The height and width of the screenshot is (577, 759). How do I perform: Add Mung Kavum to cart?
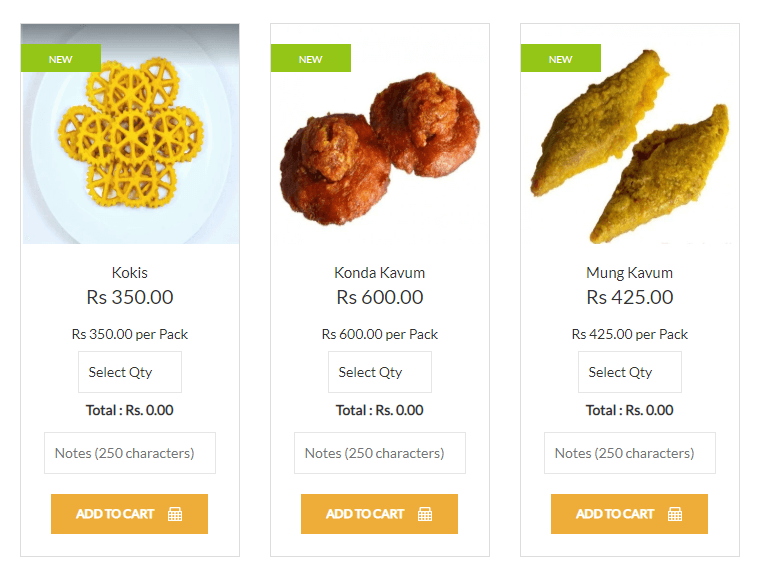coord(615,514)
